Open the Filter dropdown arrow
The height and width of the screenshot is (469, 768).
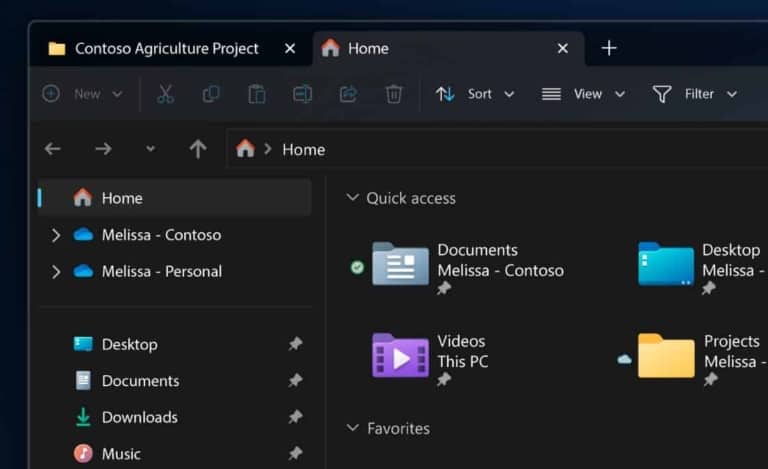[x=732, y=94]
